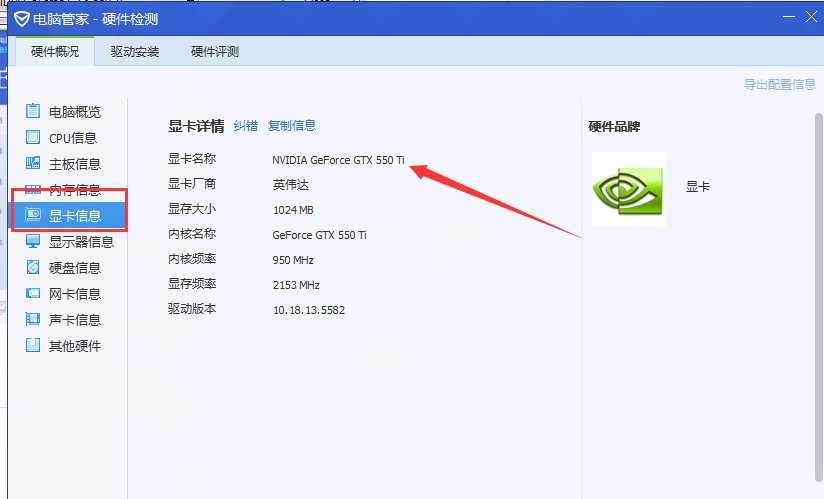Select 电脑概览 in the sidebar
The width and height of the screenshot is (824, 499).
(x=68, y=111)
